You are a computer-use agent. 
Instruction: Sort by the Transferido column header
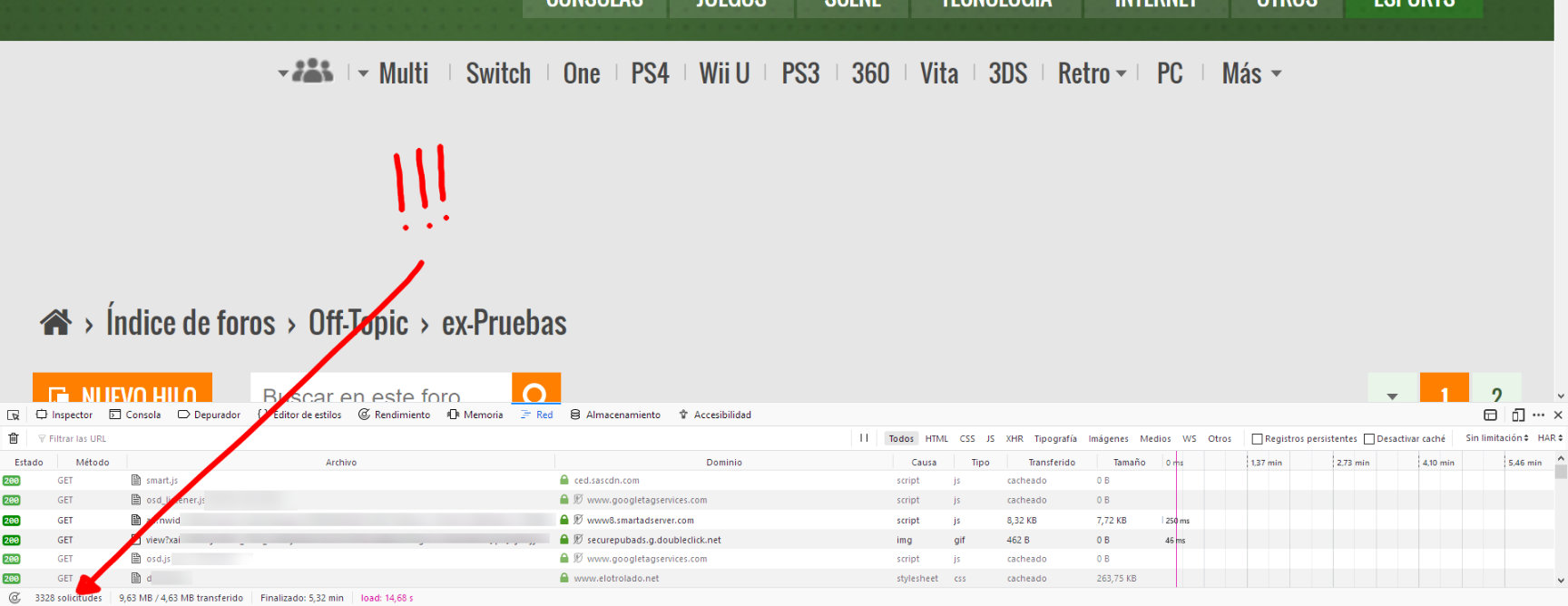coord(1052,463)
